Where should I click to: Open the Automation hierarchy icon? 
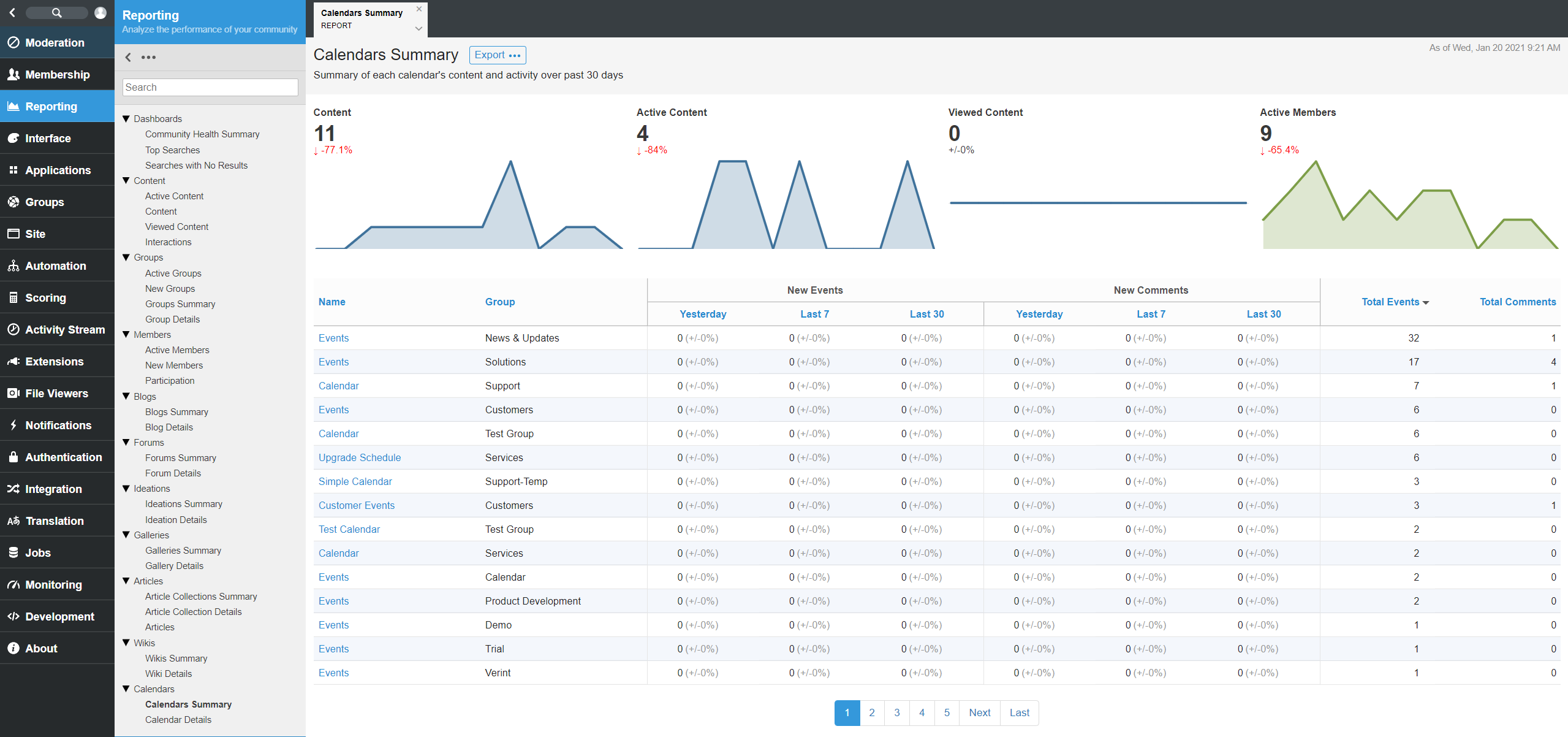[x=13, y=265]
